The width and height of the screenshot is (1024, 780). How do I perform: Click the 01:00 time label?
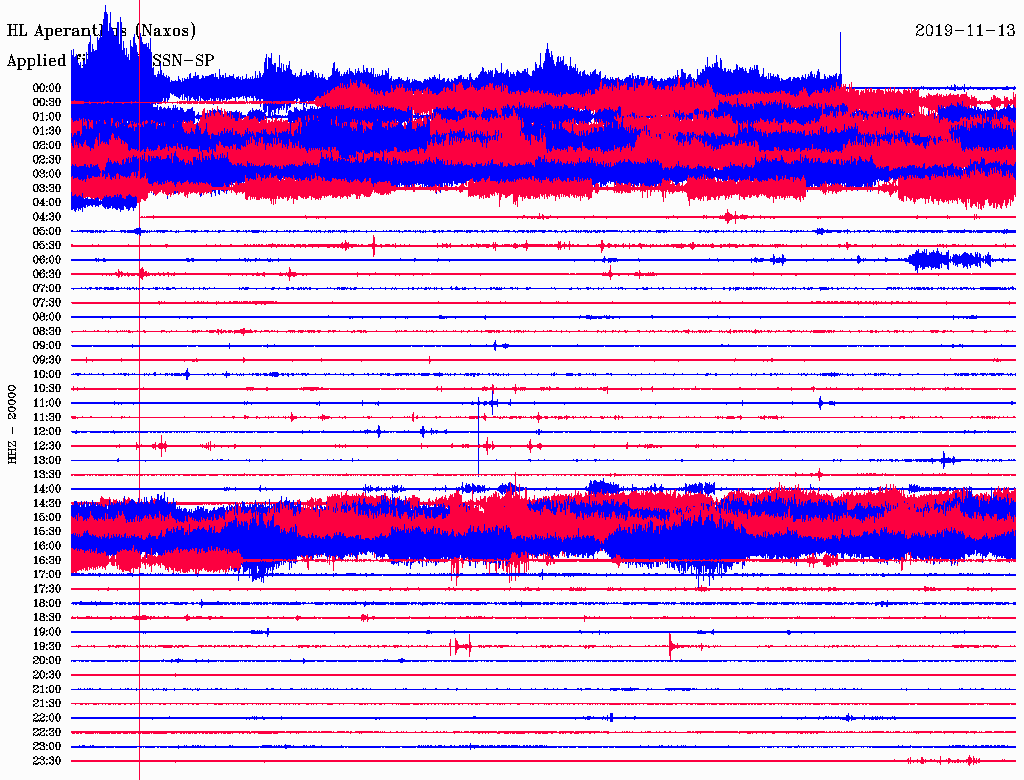47,117
